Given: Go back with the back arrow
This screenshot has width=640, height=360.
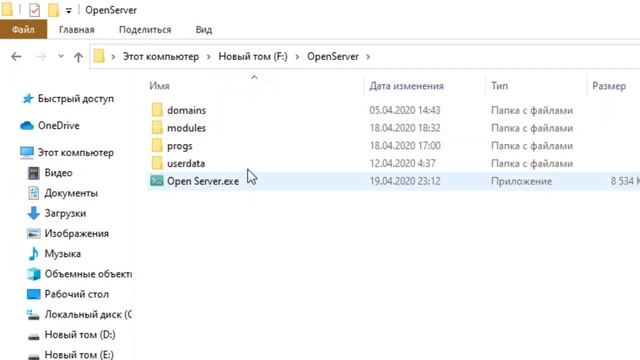Looking at the screenshot, I should [x=16, y=57].
